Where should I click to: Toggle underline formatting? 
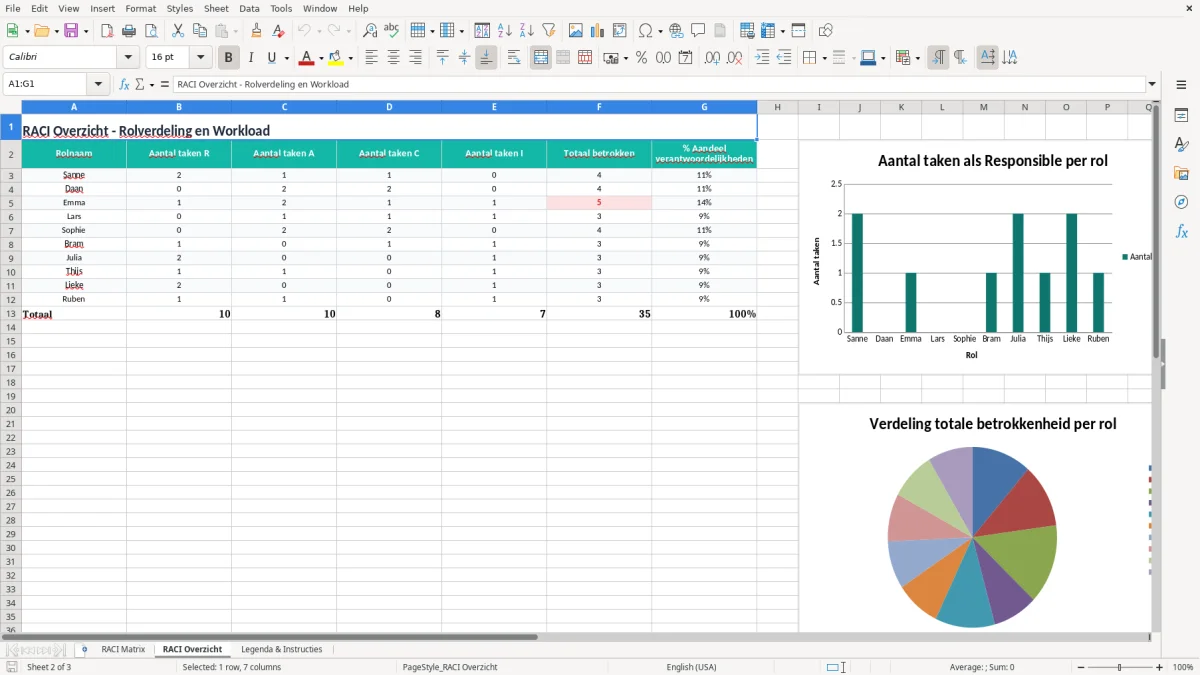(x=271, y=58)
